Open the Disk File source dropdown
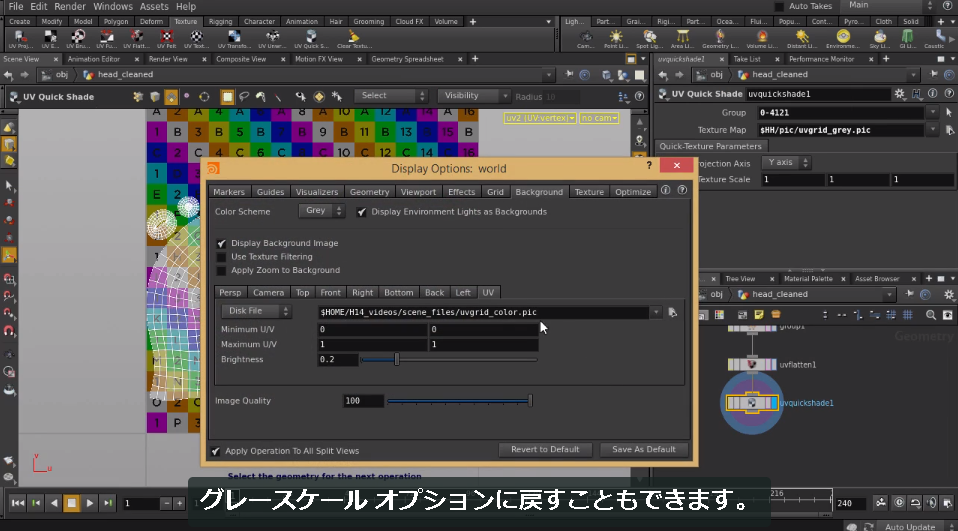The width and height of the screenshot is (958, 531). [x=256, y=311]
